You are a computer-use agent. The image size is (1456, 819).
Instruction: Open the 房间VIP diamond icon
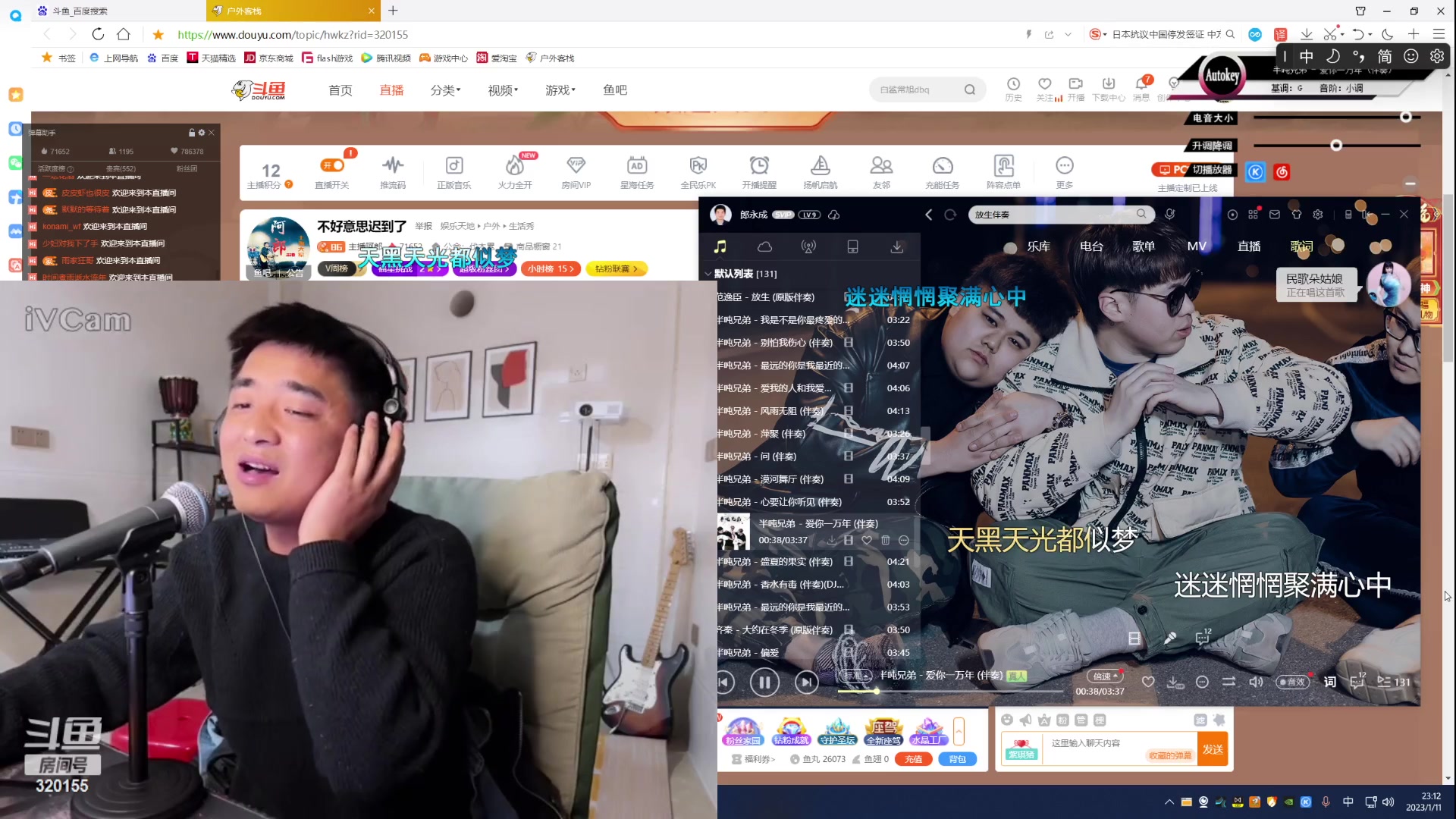pos(576,165)
